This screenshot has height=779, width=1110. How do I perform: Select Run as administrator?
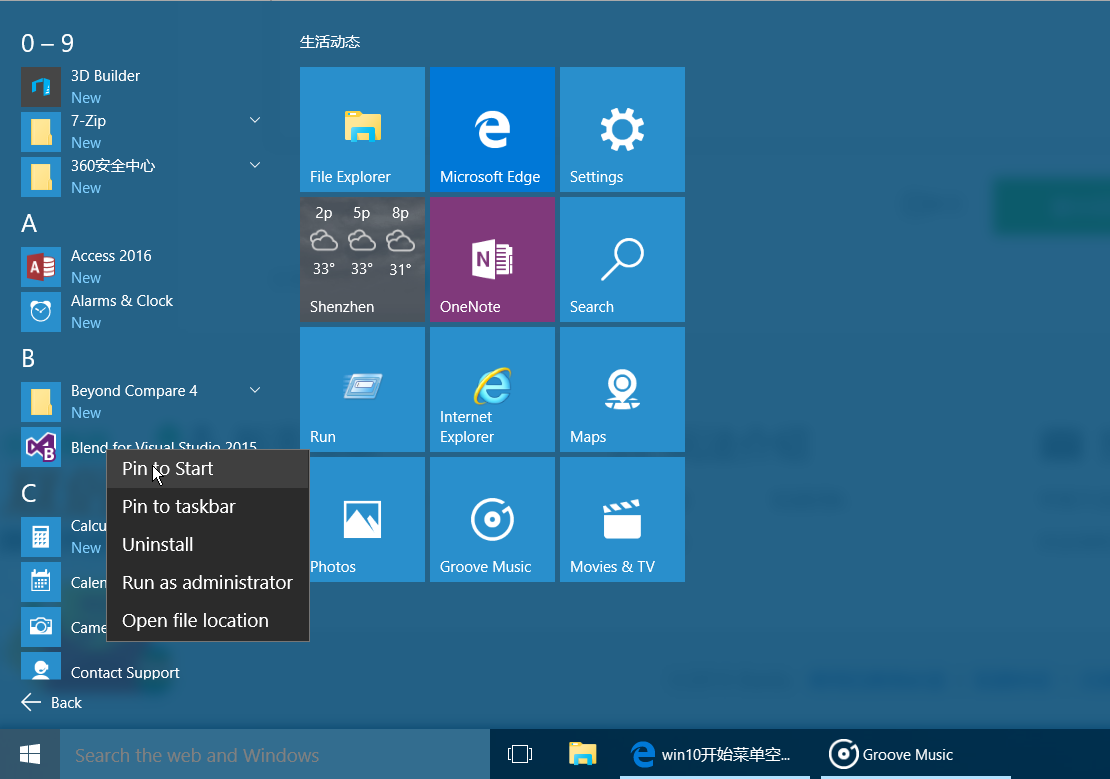pos(207,582)
